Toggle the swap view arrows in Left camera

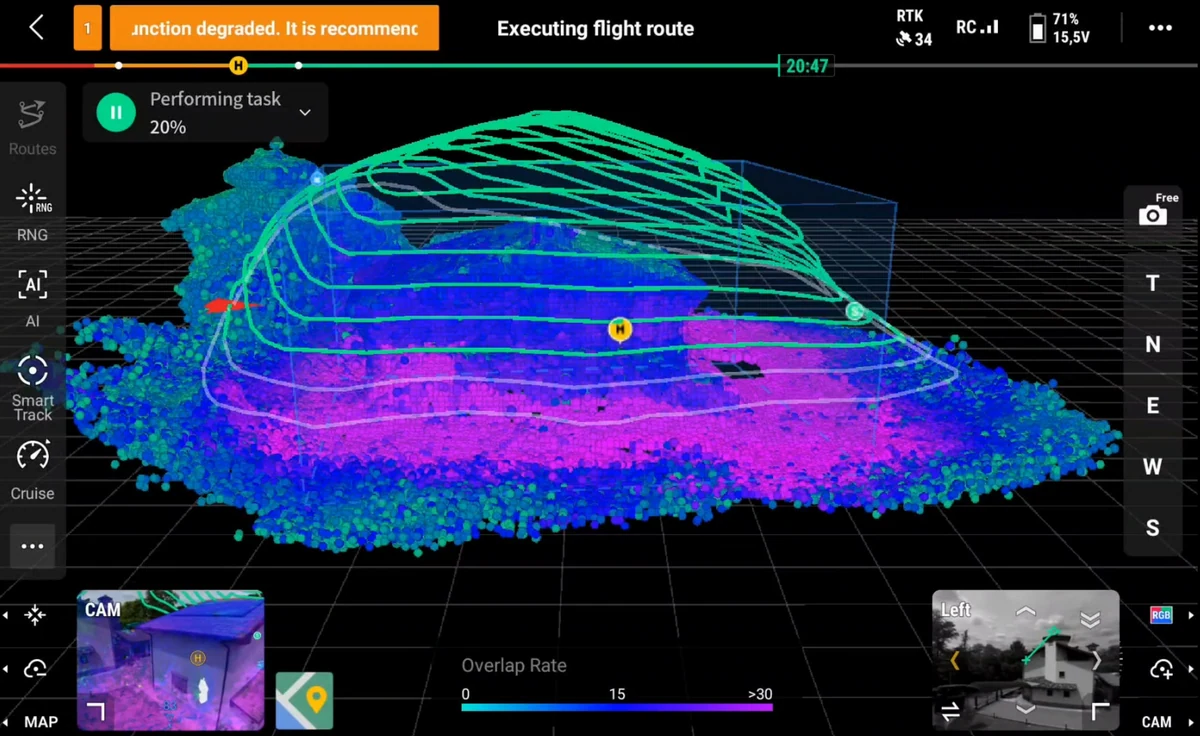coord(950,711)
